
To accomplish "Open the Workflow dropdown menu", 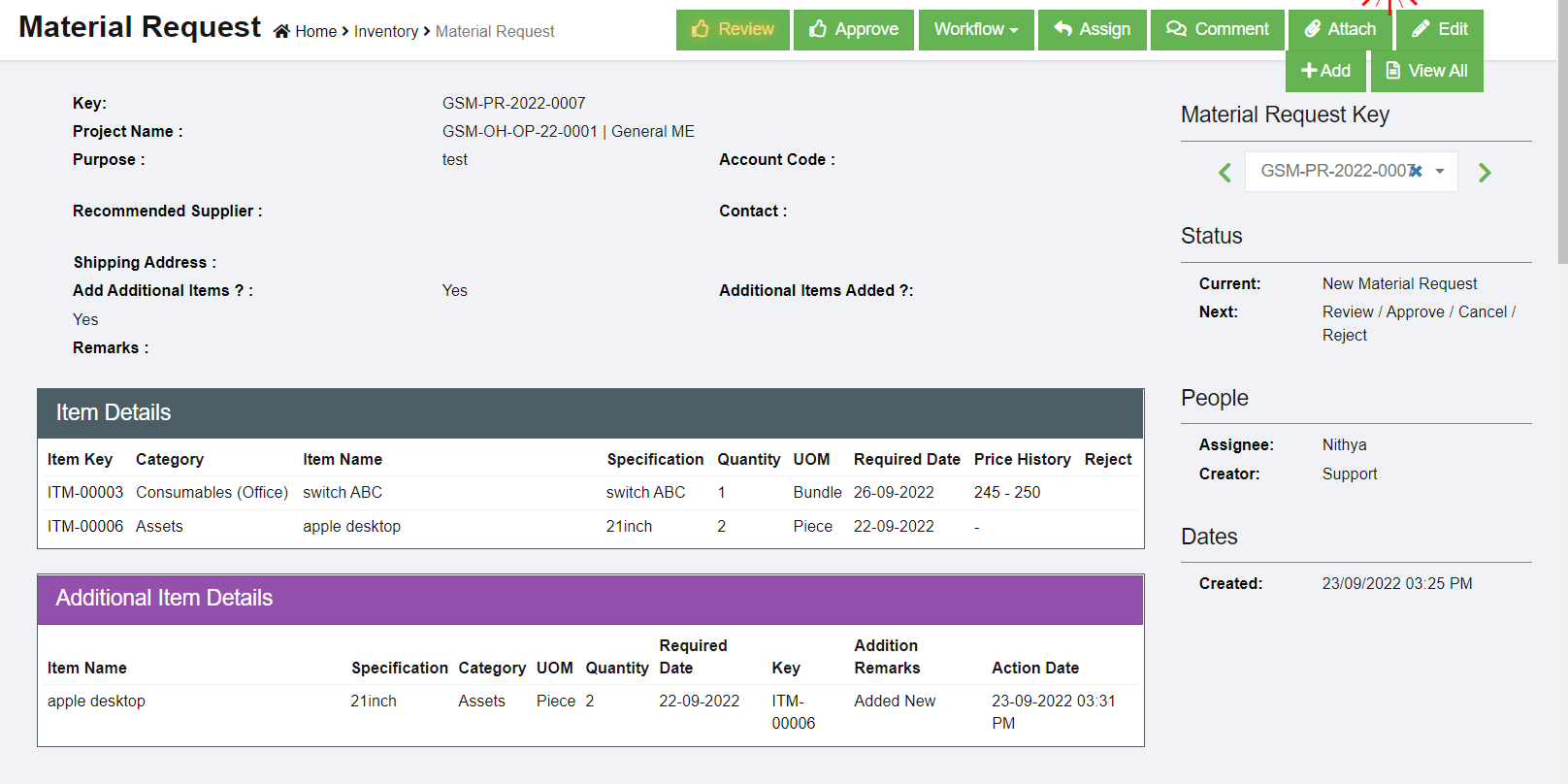I will 975,29.
